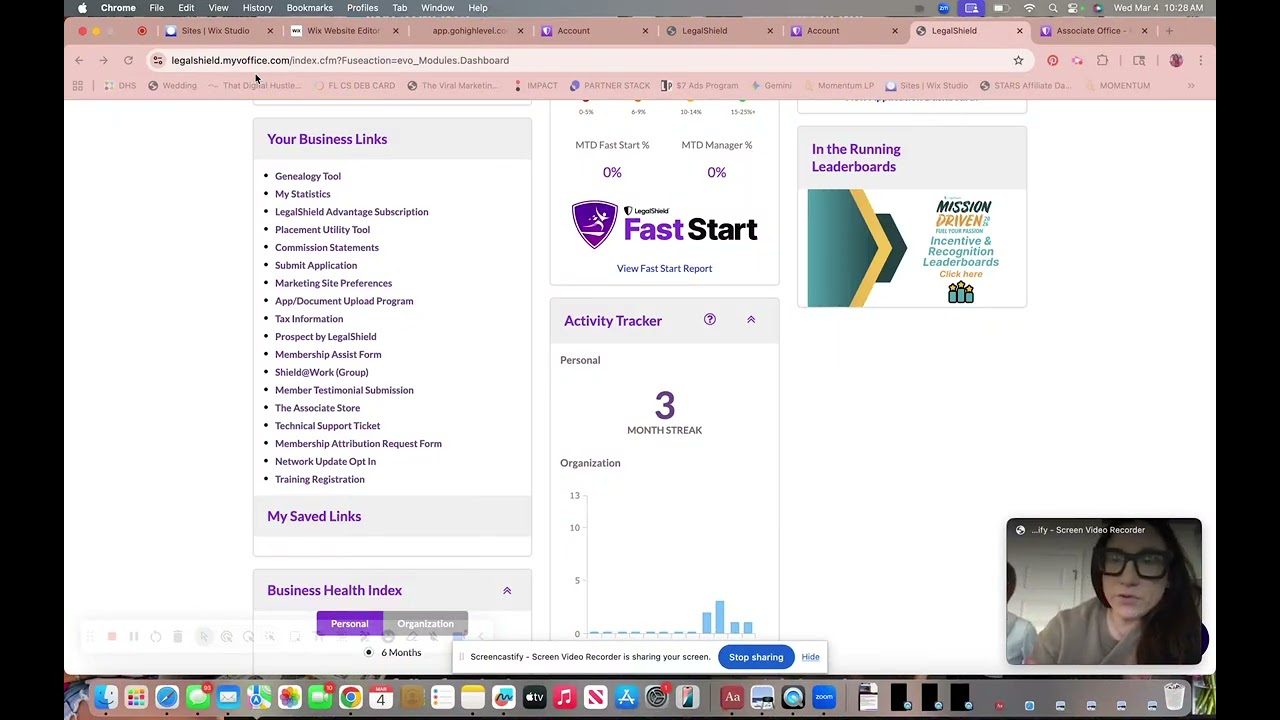Click the Spotlight search icon in the menu bar
Image resolution: width=1280 pixels, height=720 pixels.
click(1052, 8)
